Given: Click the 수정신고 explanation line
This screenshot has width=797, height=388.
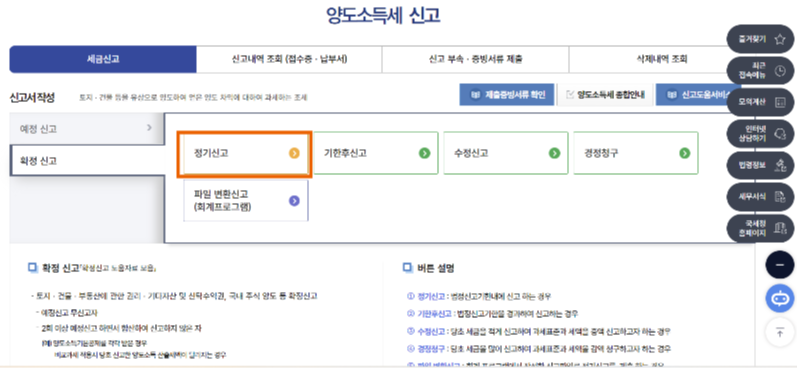Looking at the screenshot, I should point(539,331).
